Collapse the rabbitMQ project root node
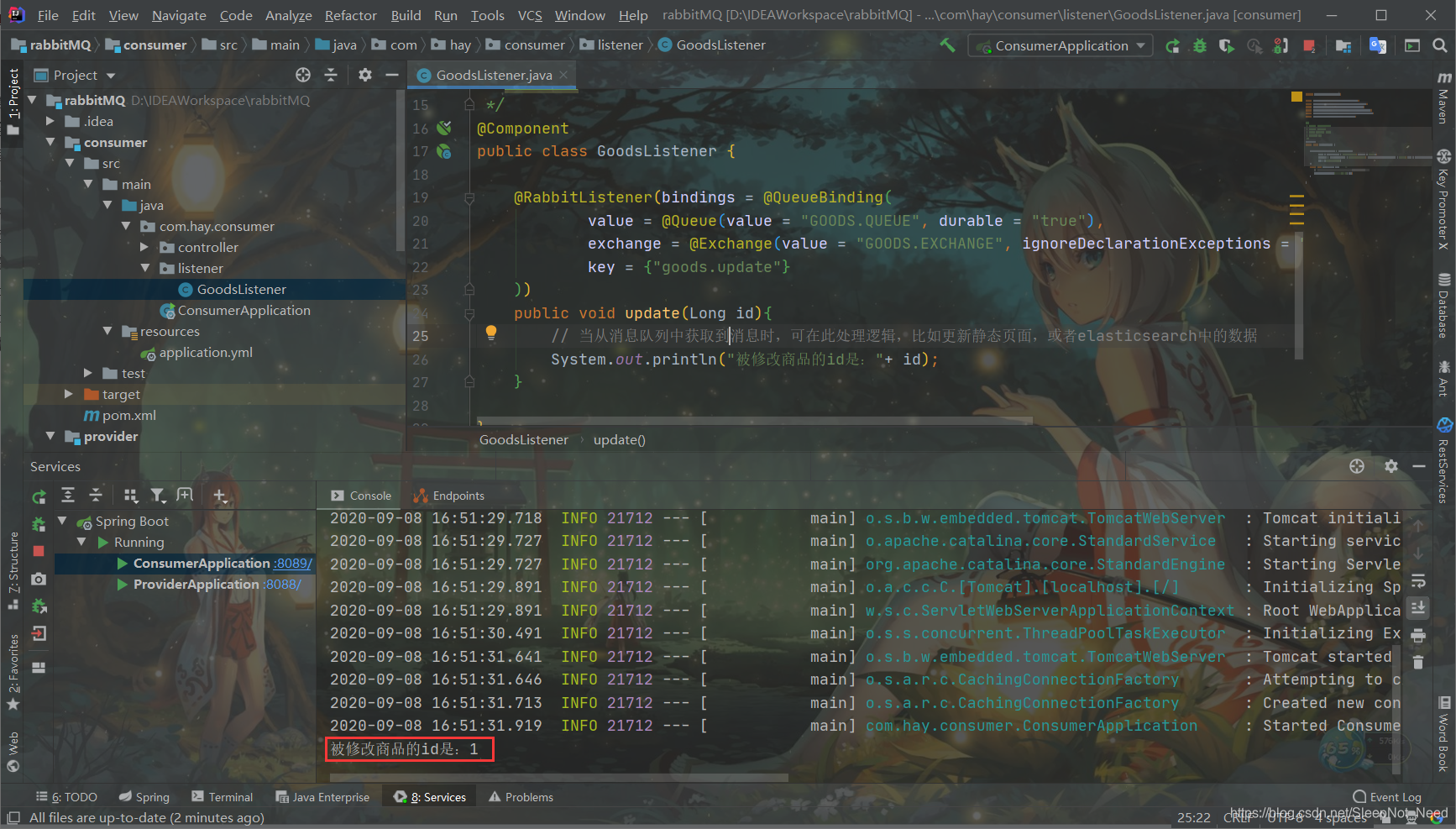This screenshot has width=1456, height=829. coord(33,100)
